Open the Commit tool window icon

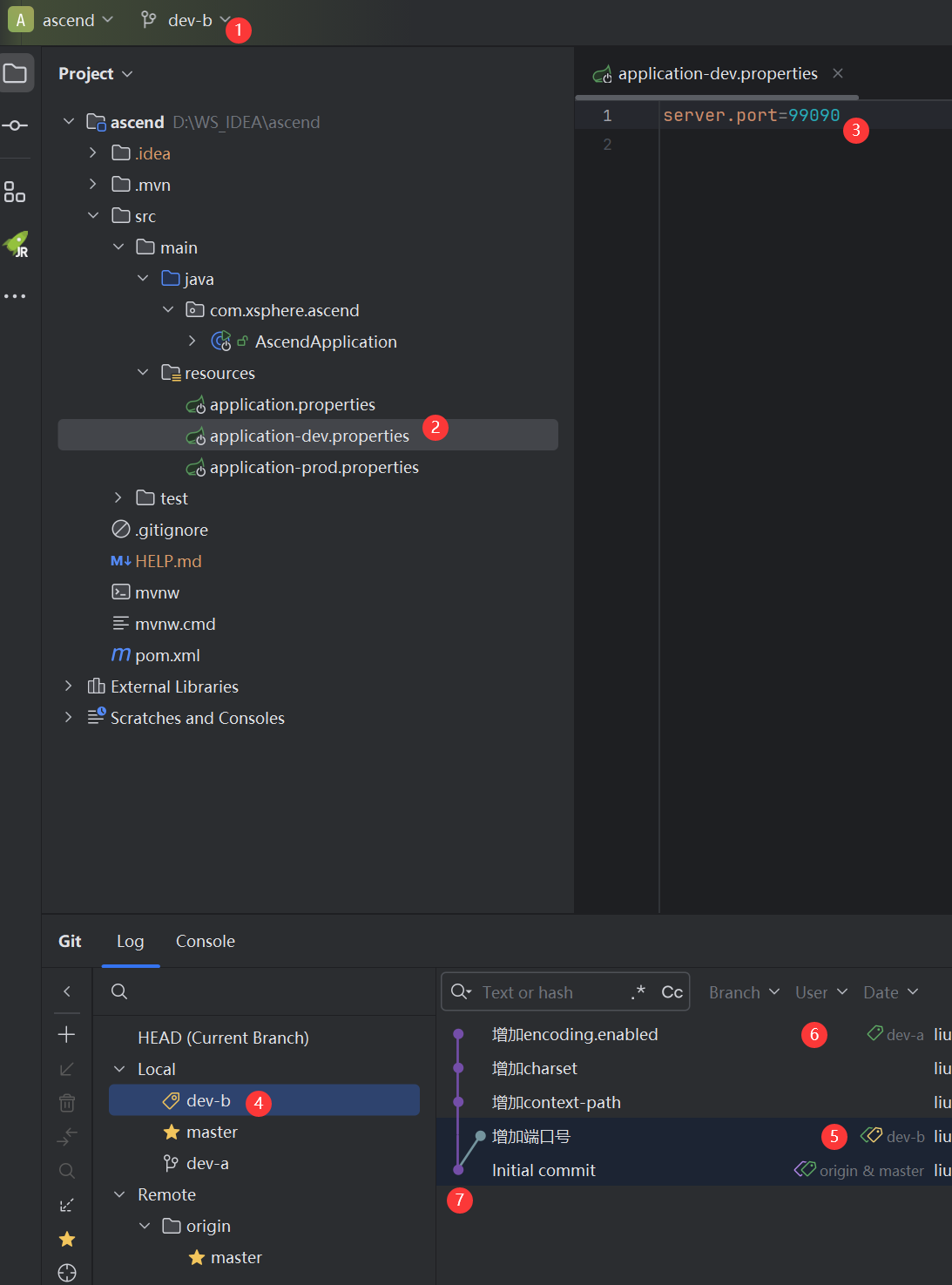click(x=15, y=126)
